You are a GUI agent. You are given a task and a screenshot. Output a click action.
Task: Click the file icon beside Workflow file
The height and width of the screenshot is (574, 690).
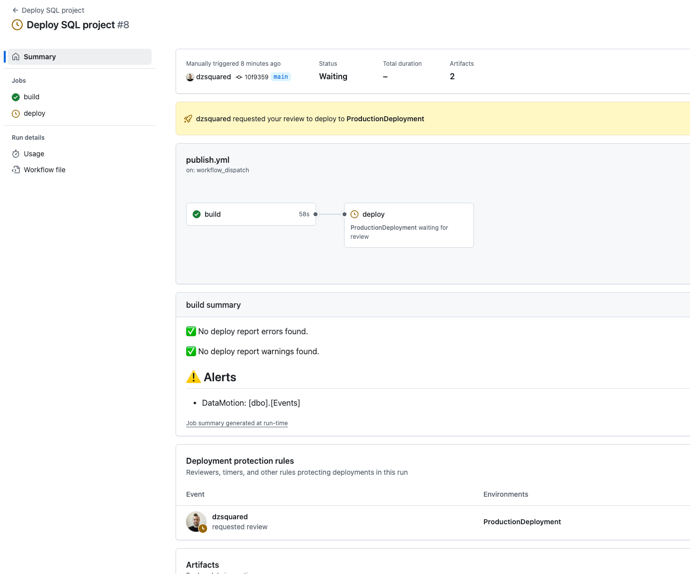point(16,170)
